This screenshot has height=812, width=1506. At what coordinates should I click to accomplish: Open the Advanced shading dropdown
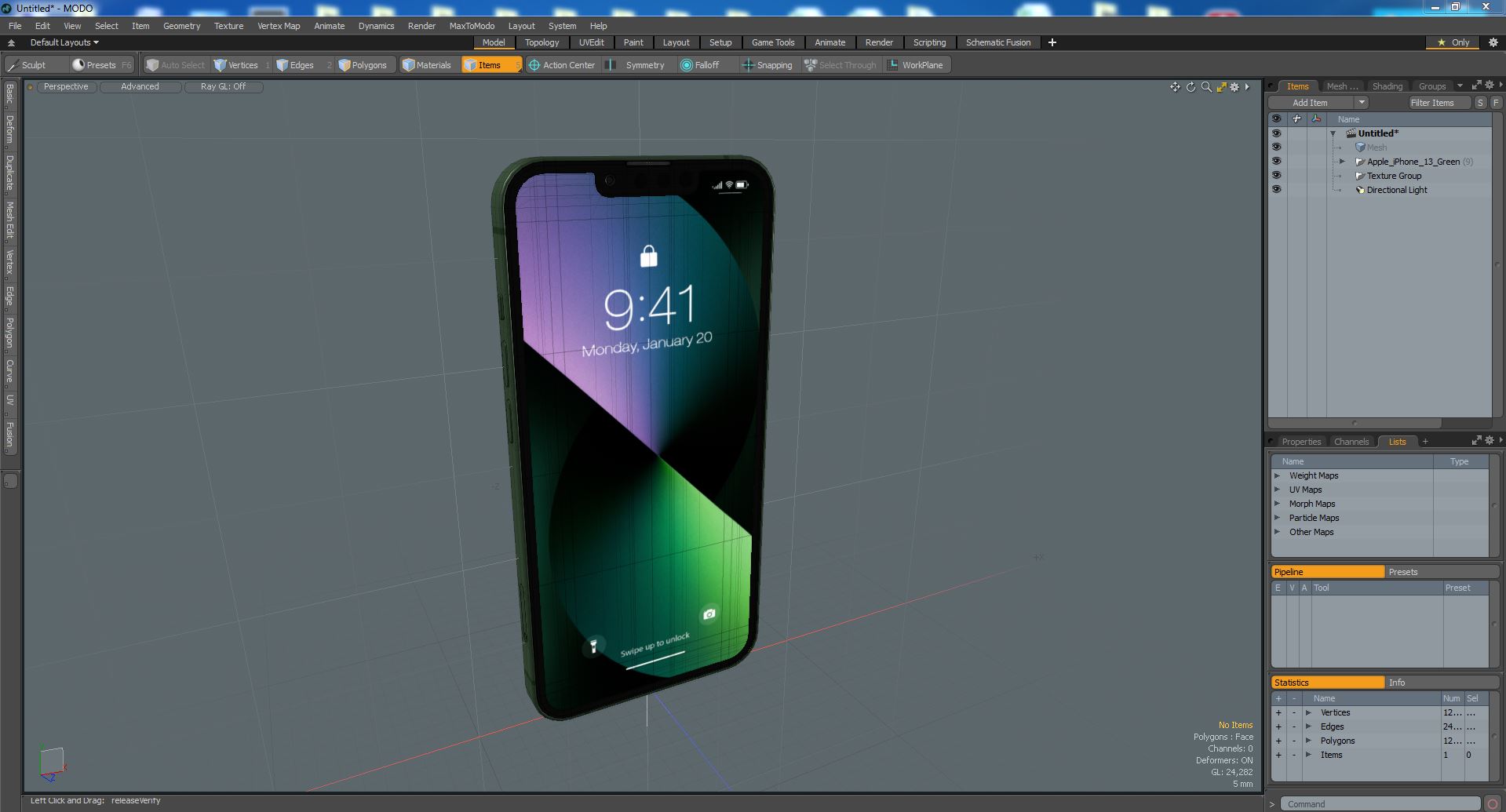coord(140,87)
